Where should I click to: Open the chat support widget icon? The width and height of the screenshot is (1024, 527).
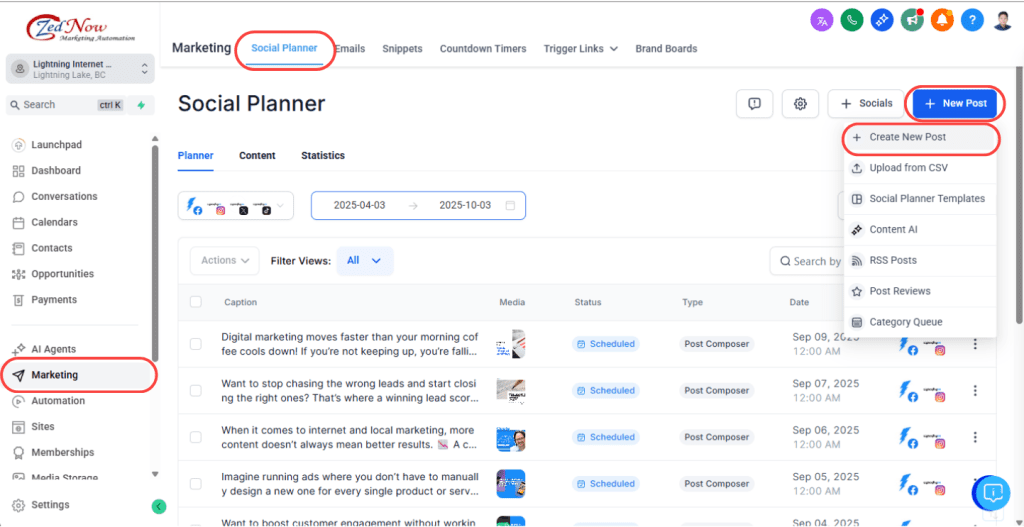(992, 492)
